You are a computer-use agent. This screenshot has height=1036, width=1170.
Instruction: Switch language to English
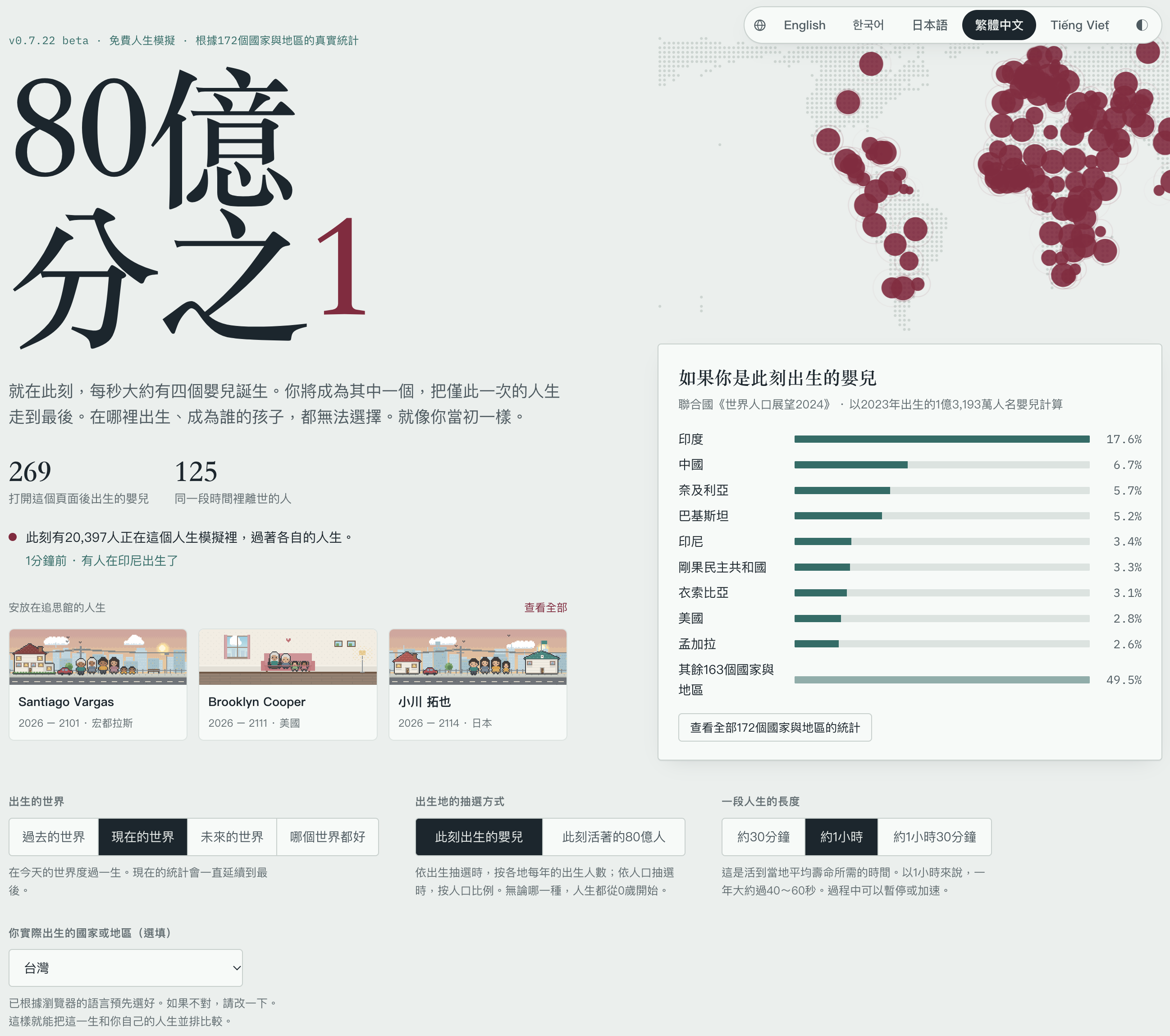coord(804,25)
